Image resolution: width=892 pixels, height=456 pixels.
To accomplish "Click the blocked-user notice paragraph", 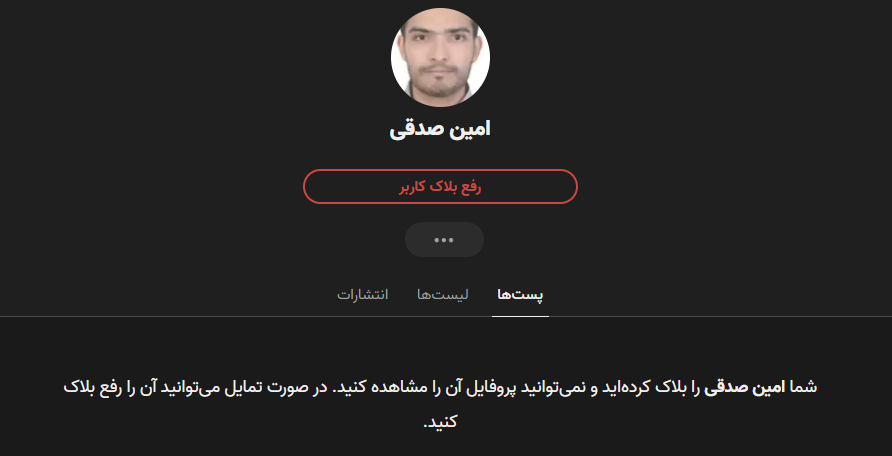I will [440, 404].
